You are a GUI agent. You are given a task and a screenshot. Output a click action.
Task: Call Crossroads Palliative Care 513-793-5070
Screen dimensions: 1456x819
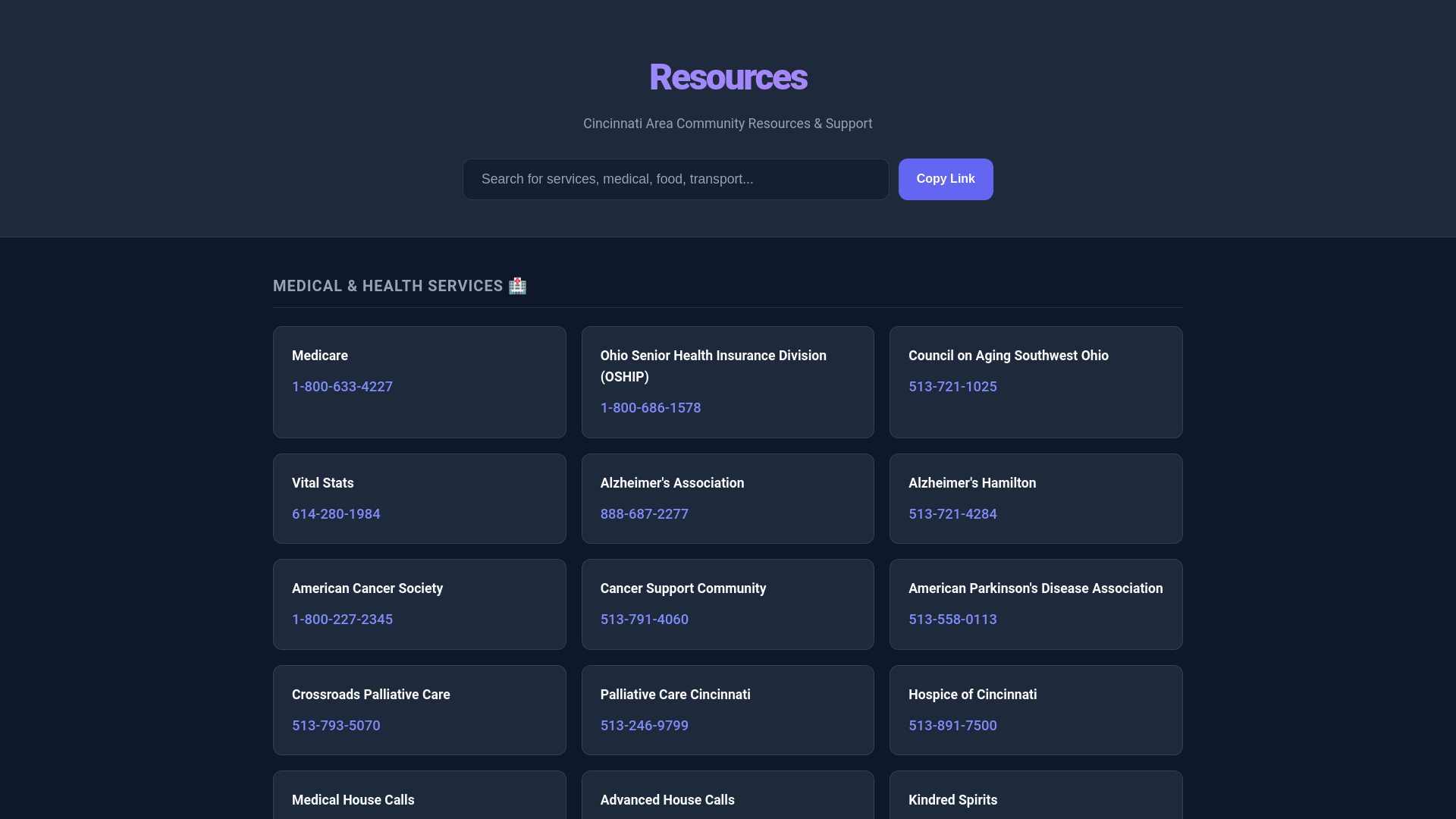tap(336, 726)
